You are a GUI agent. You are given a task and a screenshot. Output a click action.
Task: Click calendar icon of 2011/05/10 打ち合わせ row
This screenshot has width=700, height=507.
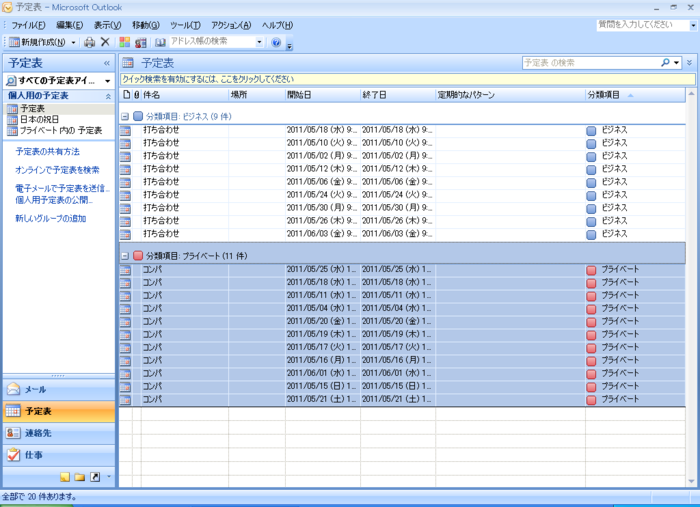[x=125, y=144]
